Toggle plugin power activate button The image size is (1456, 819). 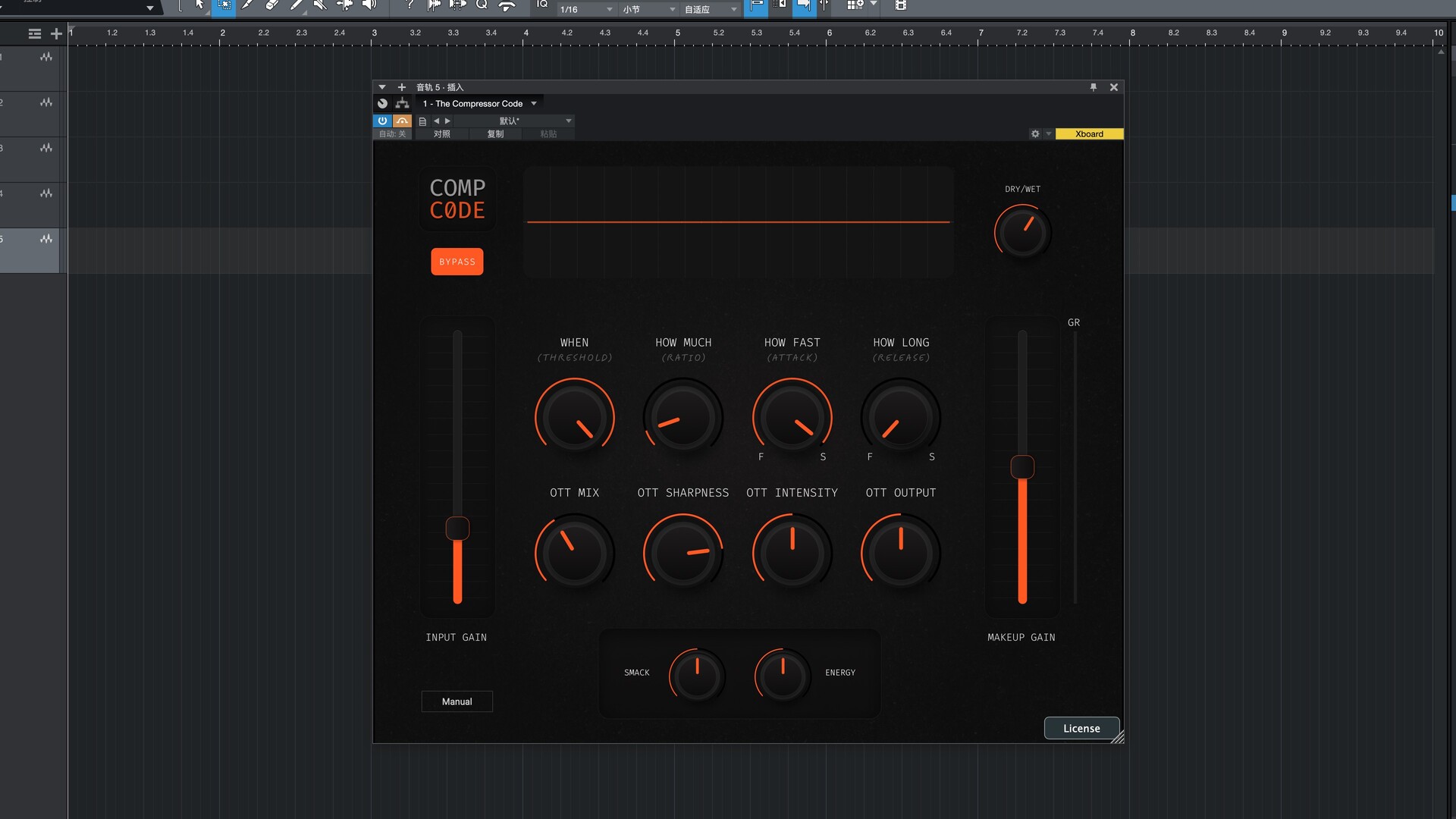382,121
